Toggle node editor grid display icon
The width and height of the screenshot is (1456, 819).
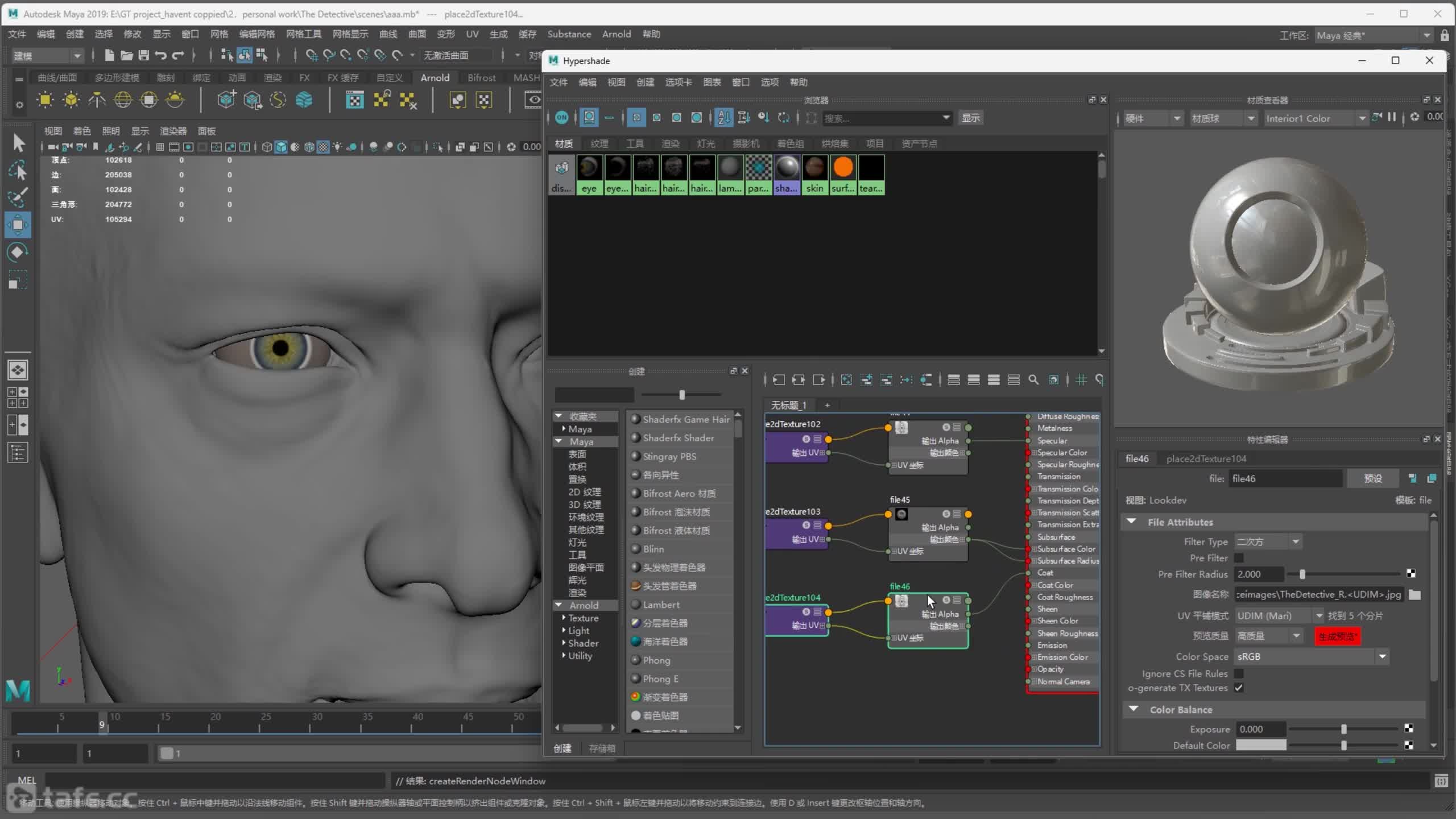[1081, 380]
